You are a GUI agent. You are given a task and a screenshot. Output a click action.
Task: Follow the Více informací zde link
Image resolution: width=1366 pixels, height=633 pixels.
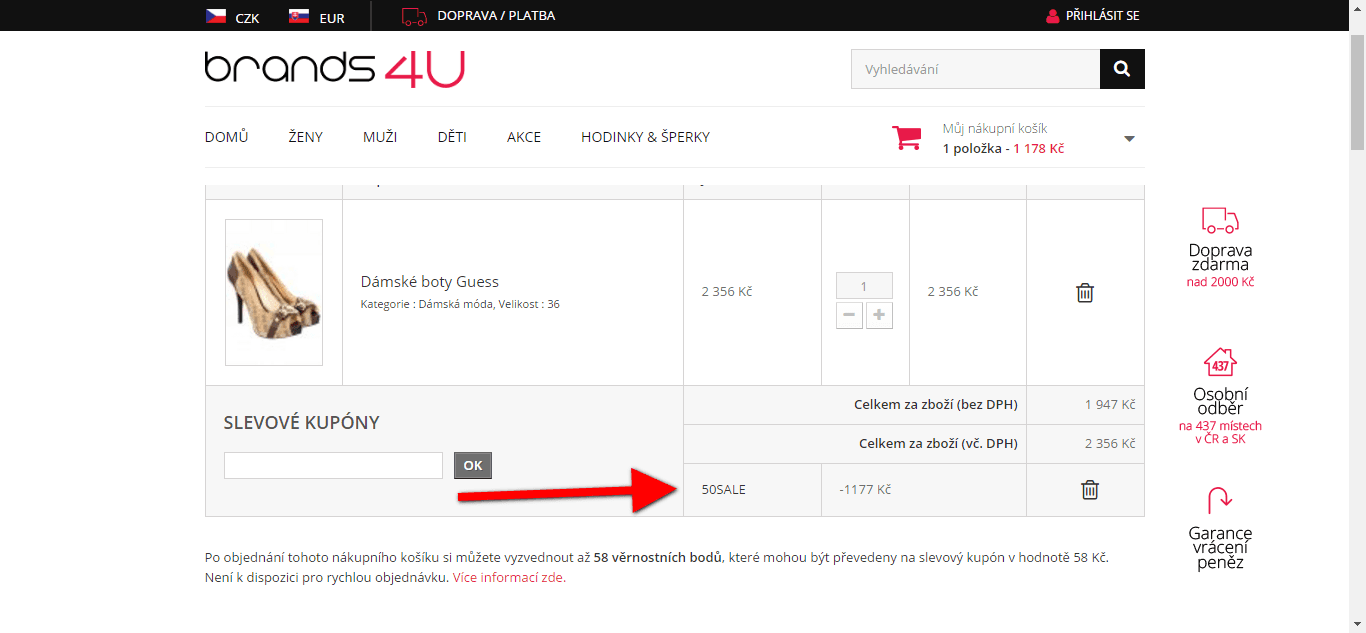(509, 577)
